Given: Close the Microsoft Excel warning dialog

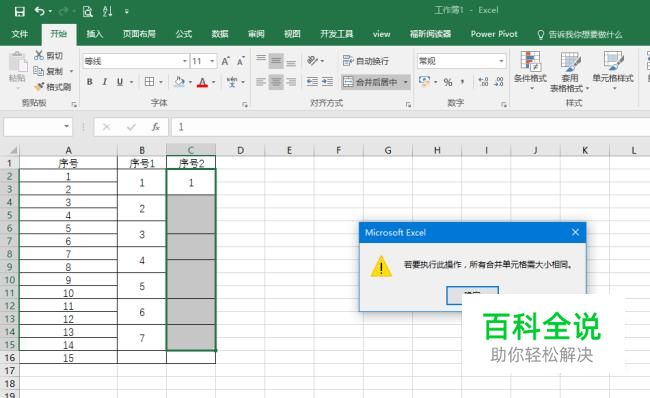Looking at the screenshot, I should click(575, 233).
